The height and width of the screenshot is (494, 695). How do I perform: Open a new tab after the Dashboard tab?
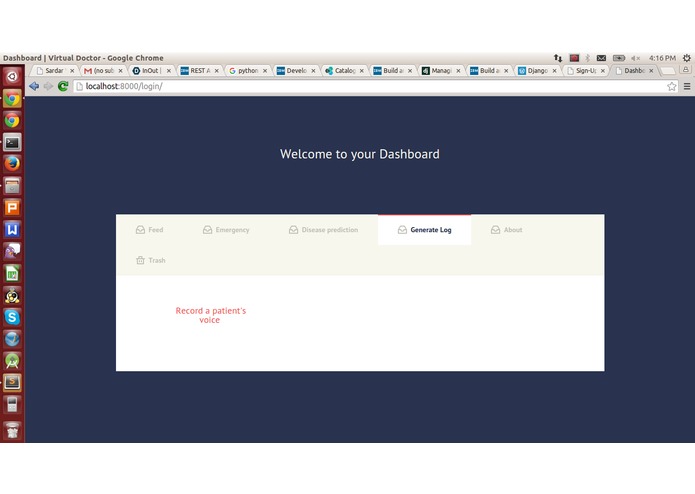[x=668, y=71]
